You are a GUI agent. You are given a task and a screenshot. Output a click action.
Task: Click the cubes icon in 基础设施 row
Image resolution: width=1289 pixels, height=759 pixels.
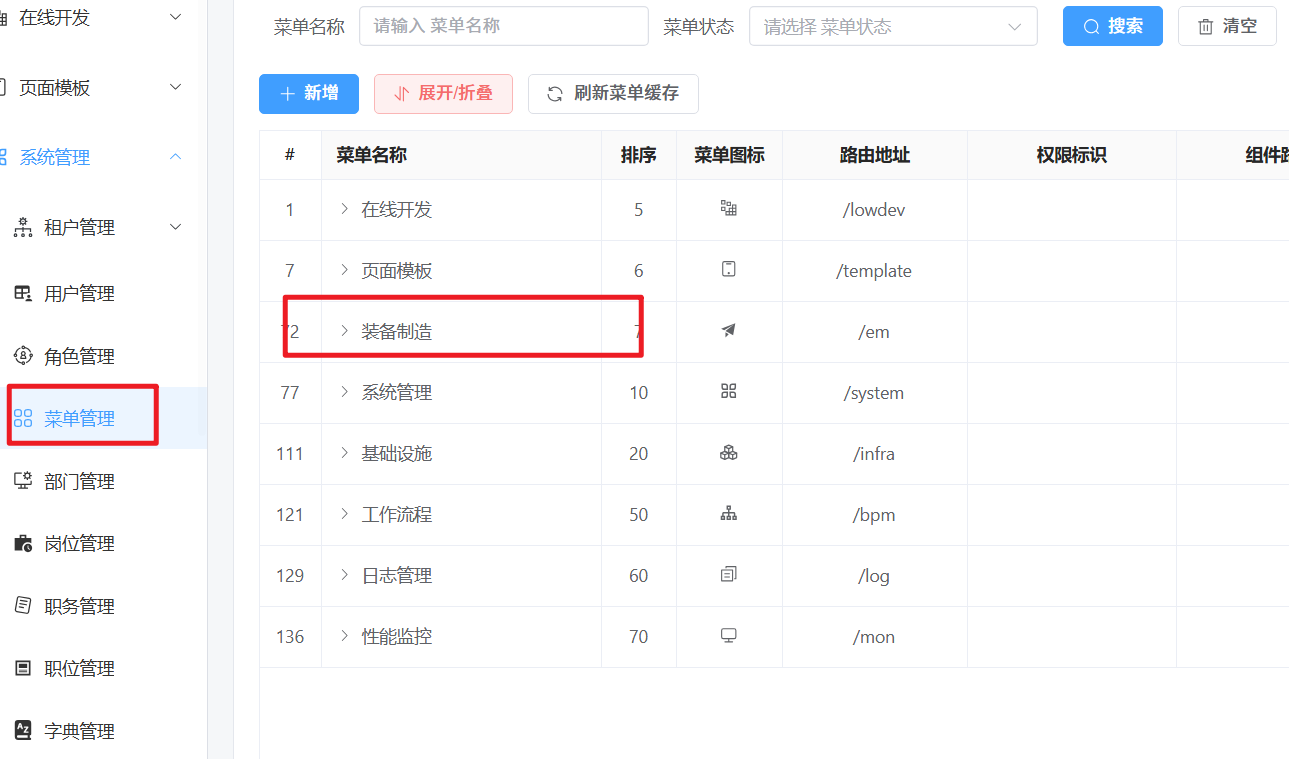[x=728, y=453]
